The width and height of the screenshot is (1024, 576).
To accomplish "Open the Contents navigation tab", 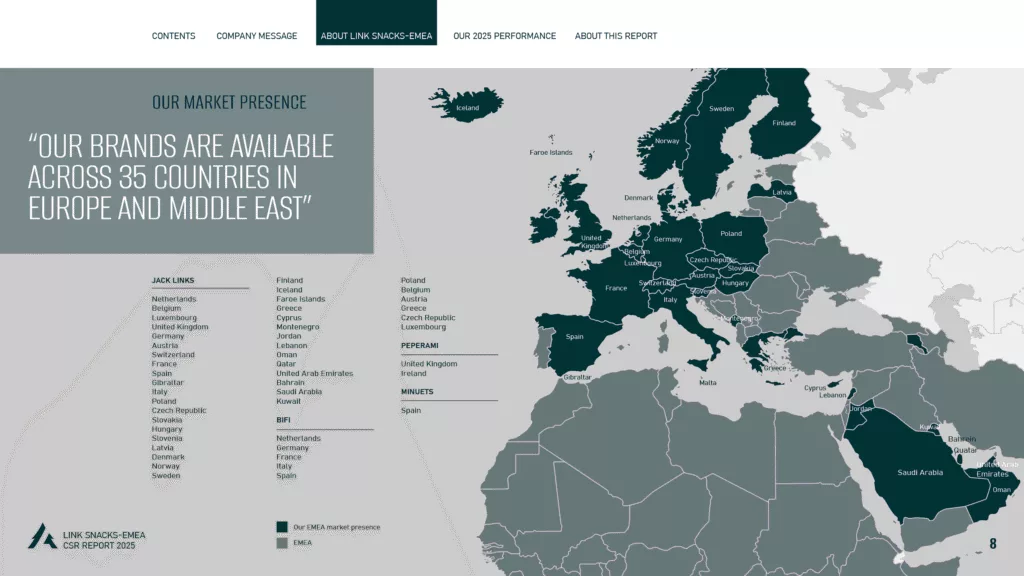I will (x=173, y=36).
